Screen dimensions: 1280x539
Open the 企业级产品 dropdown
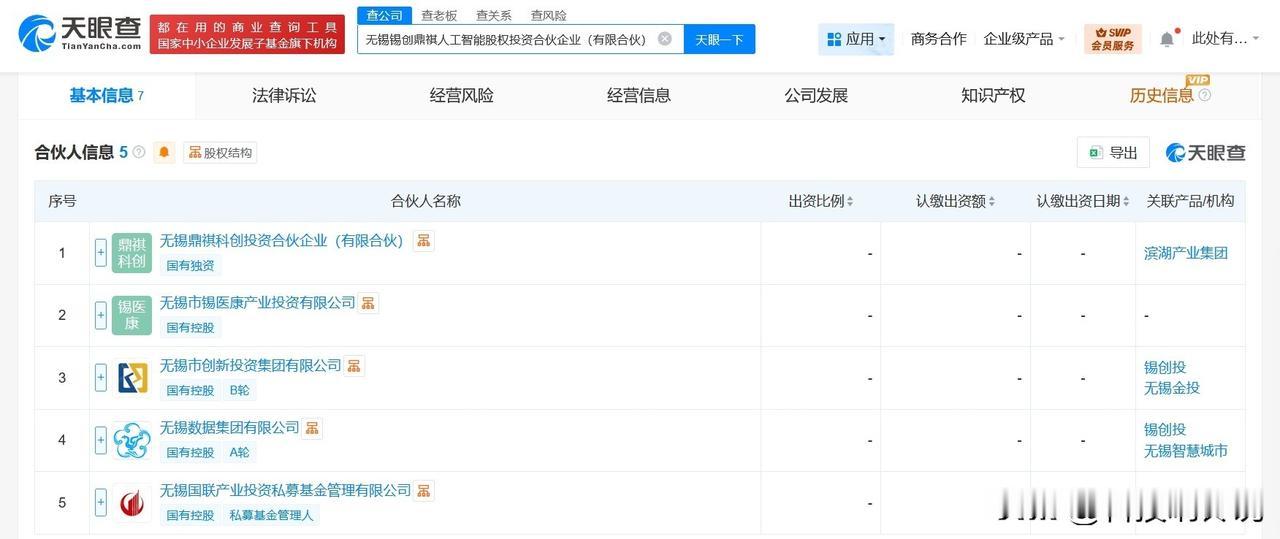(1024, 39)
